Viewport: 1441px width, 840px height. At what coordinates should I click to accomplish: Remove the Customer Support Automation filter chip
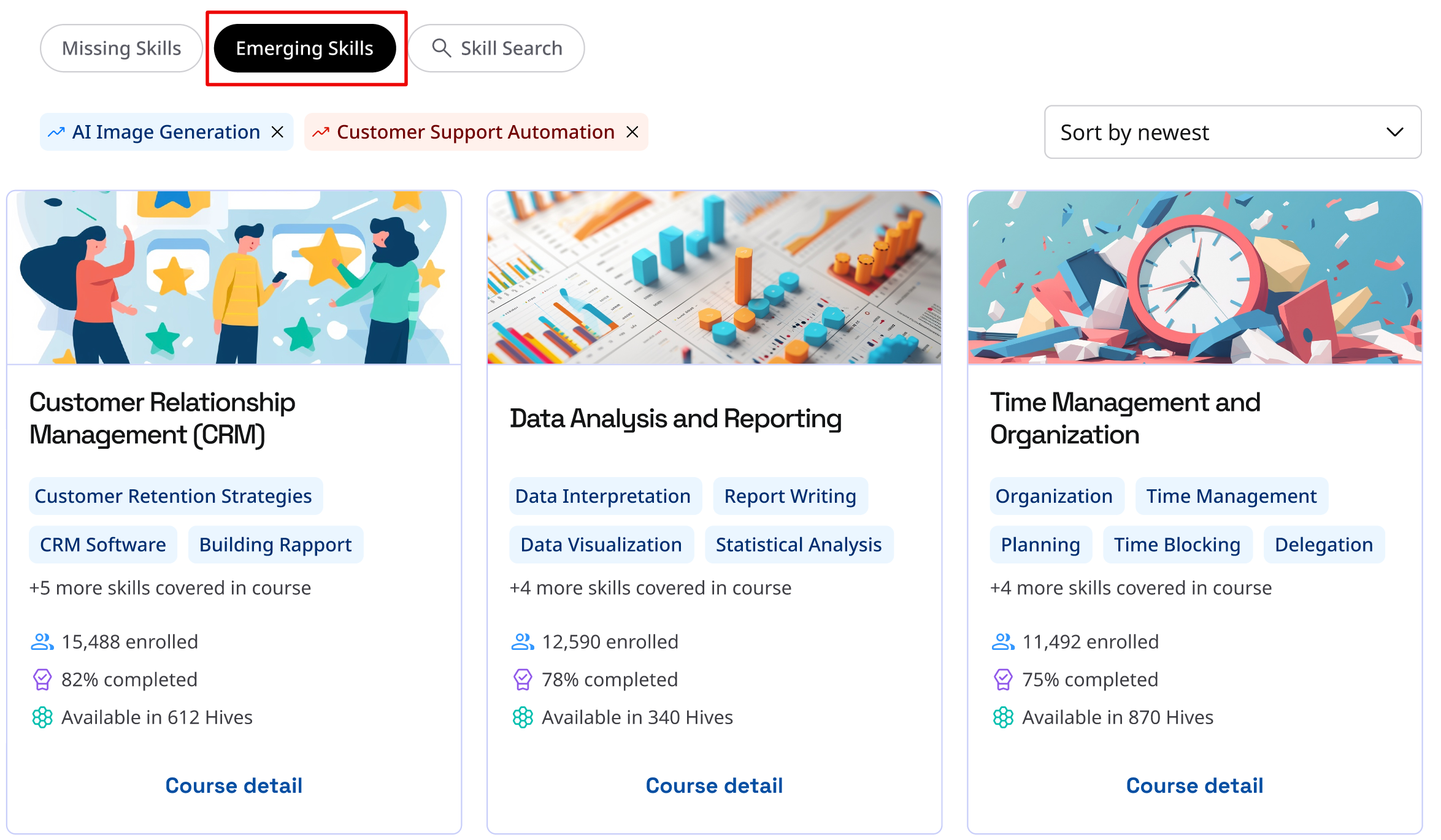pyautogui.click(x=632, y=132)
